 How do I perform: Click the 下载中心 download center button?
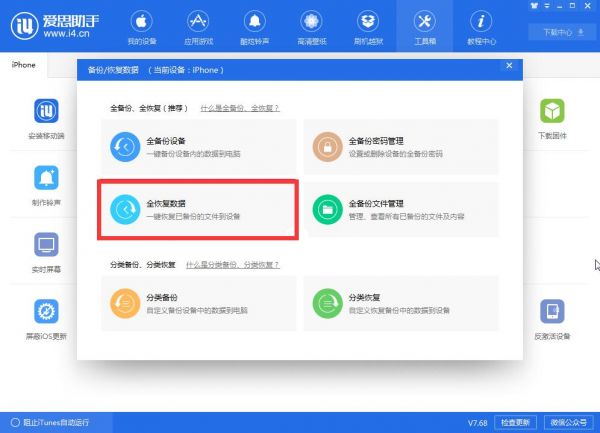coord(562,32)
